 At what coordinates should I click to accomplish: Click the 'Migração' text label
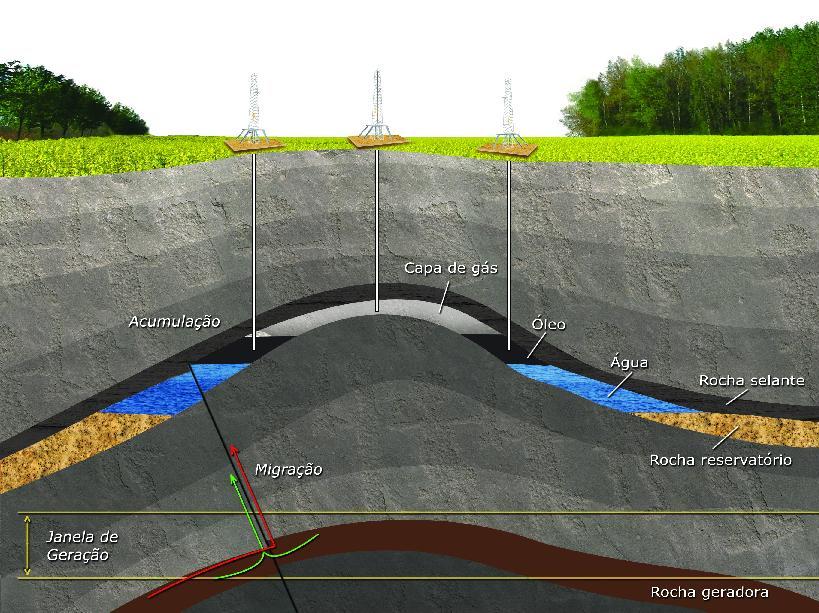(288, 469)
